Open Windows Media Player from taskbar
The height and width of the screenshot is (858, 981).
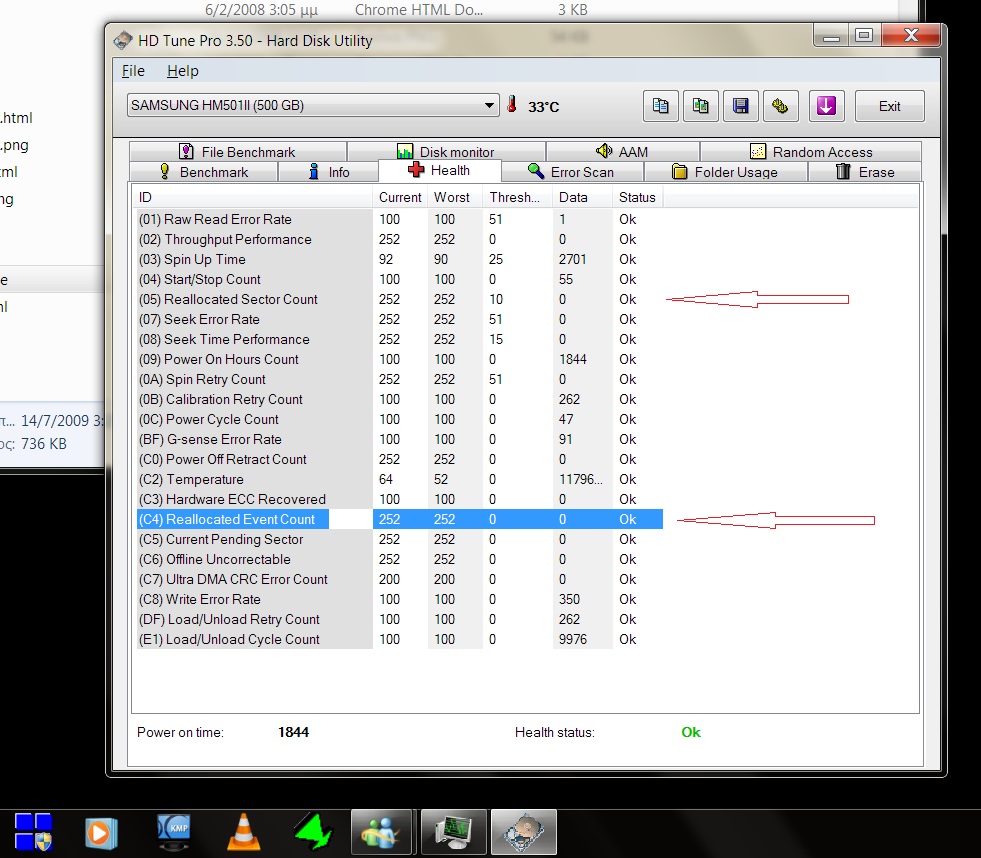[101, 833]
